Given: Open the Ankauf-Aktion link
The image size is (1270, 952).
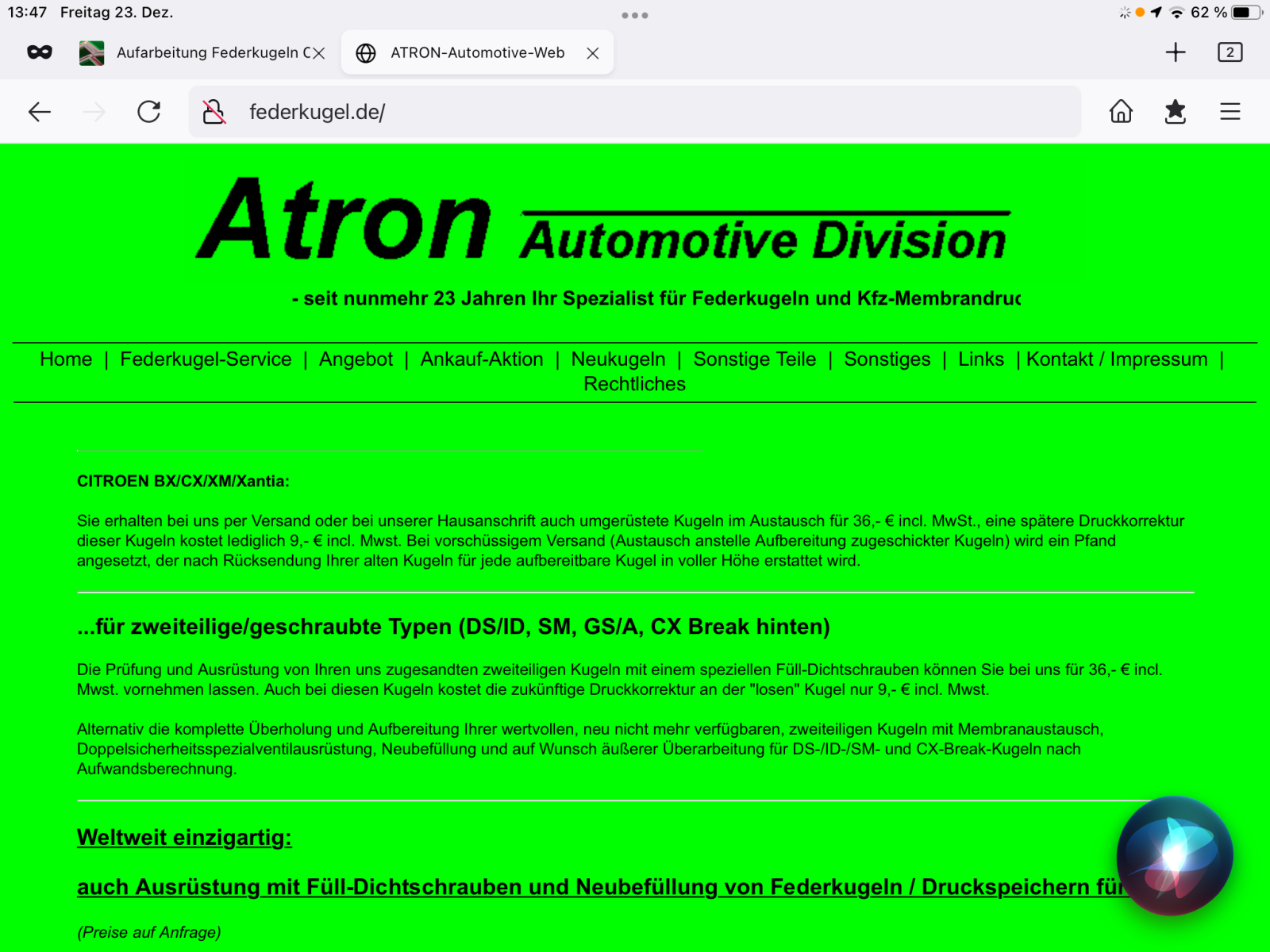Looking at the screenshot, I should (482, 359).
